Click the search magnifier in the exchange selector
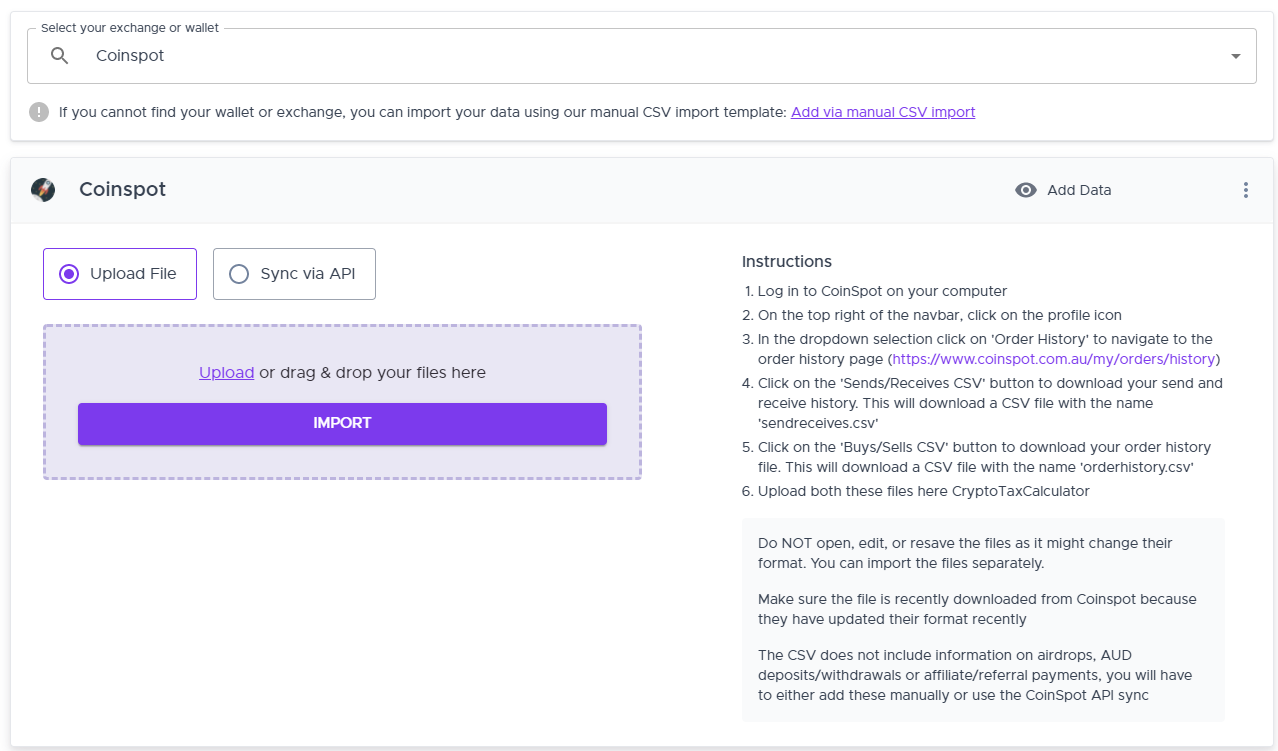1278x751 pixels. pyautogui.click(x=59, y=55)
